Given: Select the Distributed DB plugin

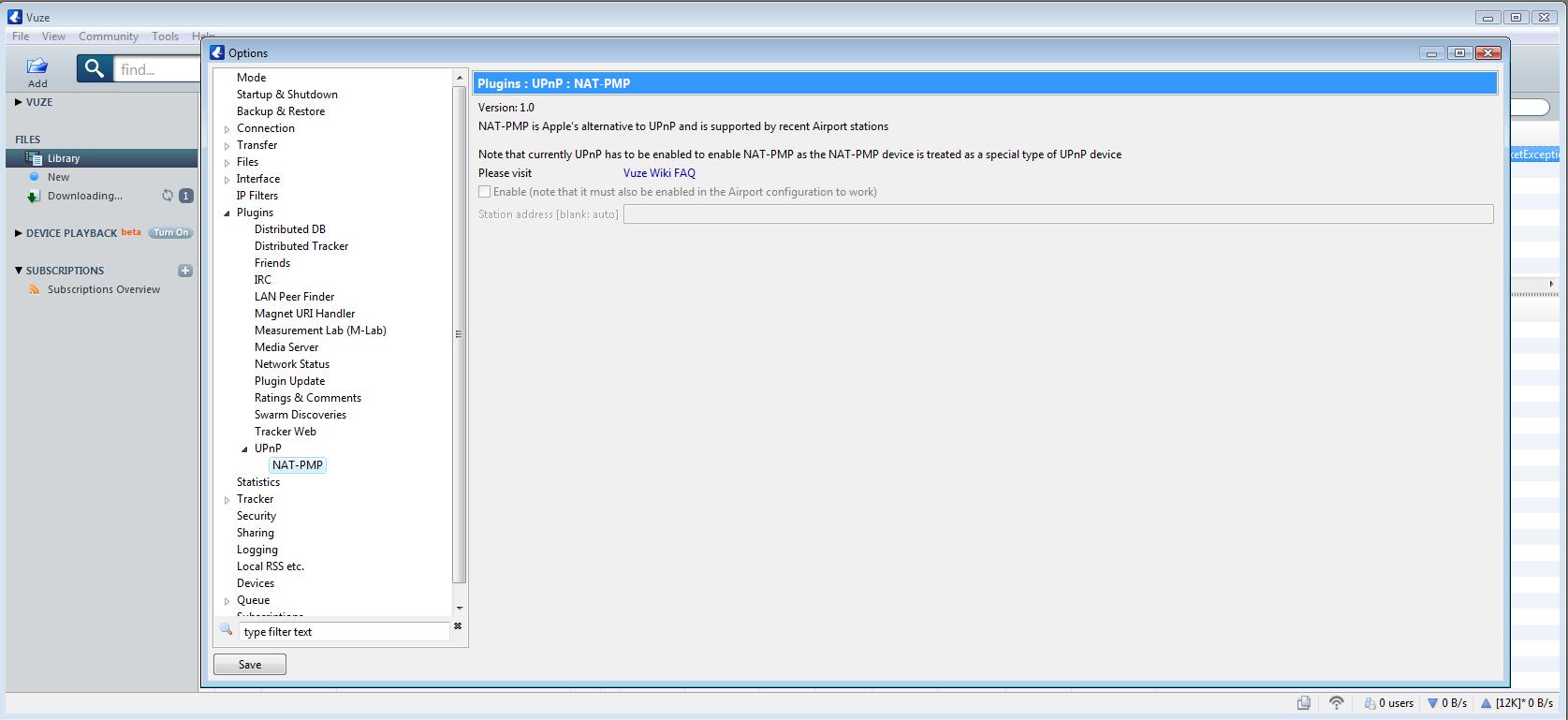Looking at the screenshot, I should [x=290, y=229].
